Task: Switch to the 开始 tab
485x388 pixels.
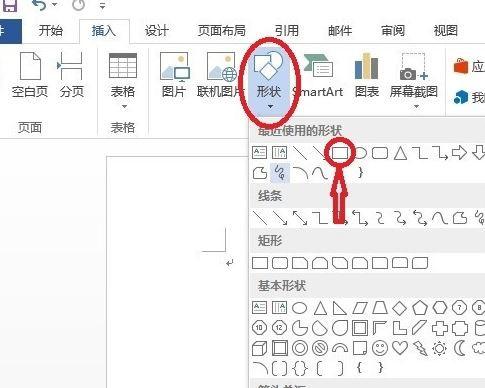Action: point(50,31)
